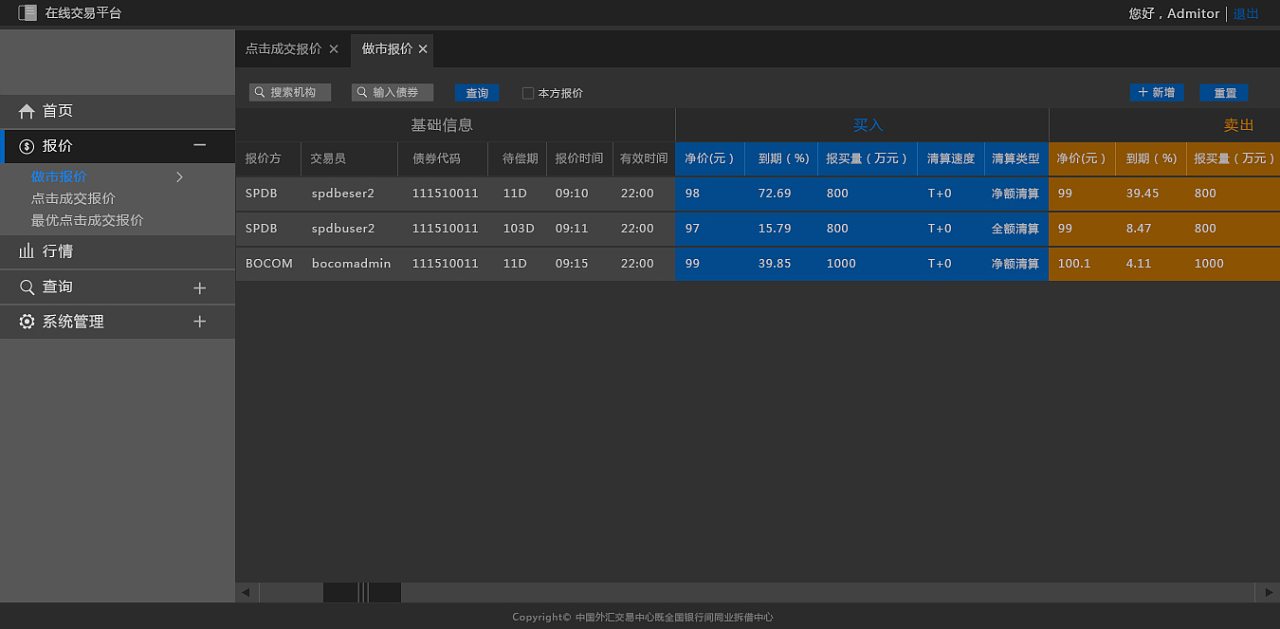This screenshot has height=629, width=1280.
Task: Click buy yield 15.79 cell
Action: click(775, 228)
